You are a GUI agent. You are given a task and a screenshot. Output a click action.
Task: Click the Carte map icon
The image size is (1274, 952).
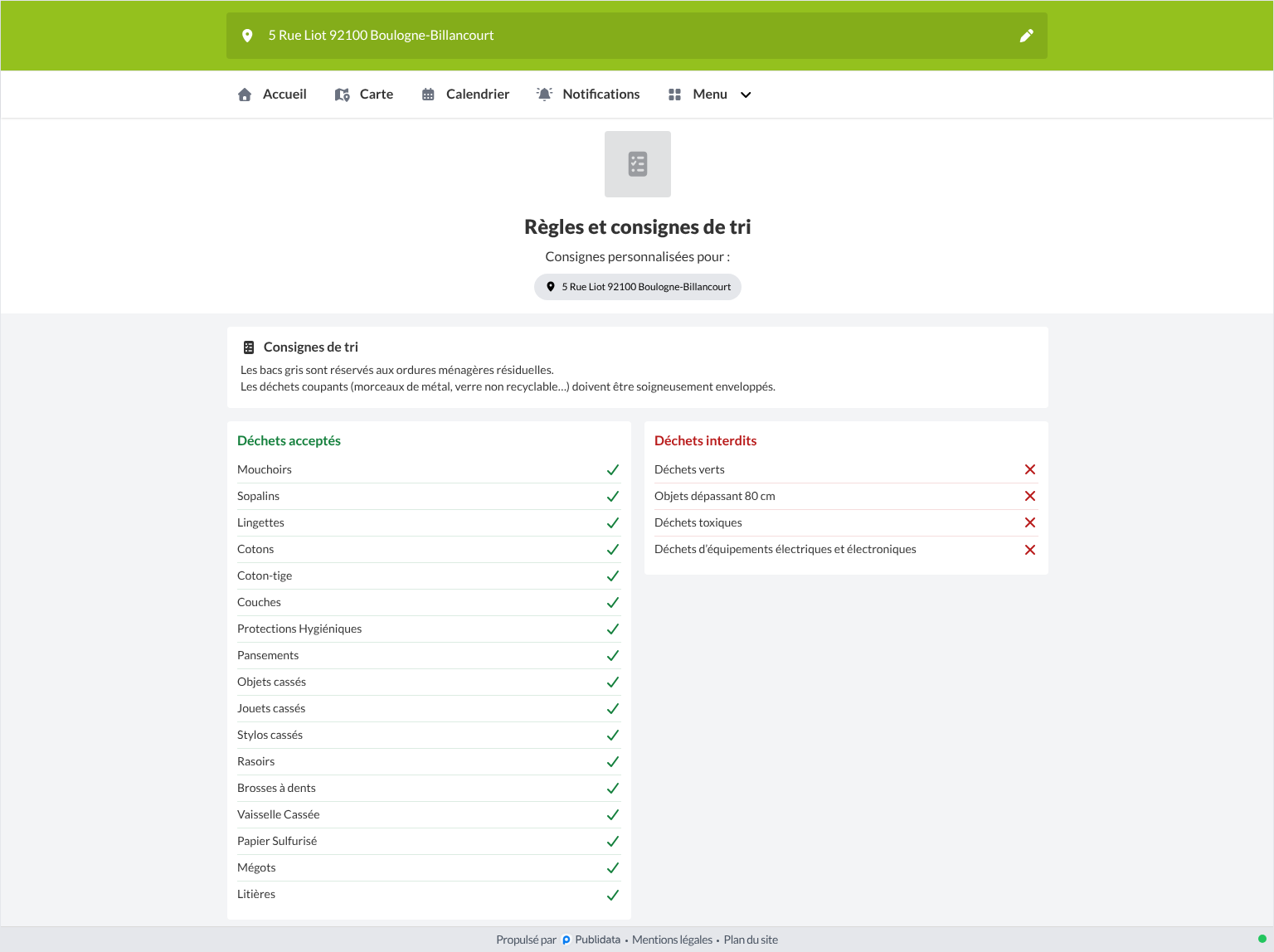click(x=342, y=95)
